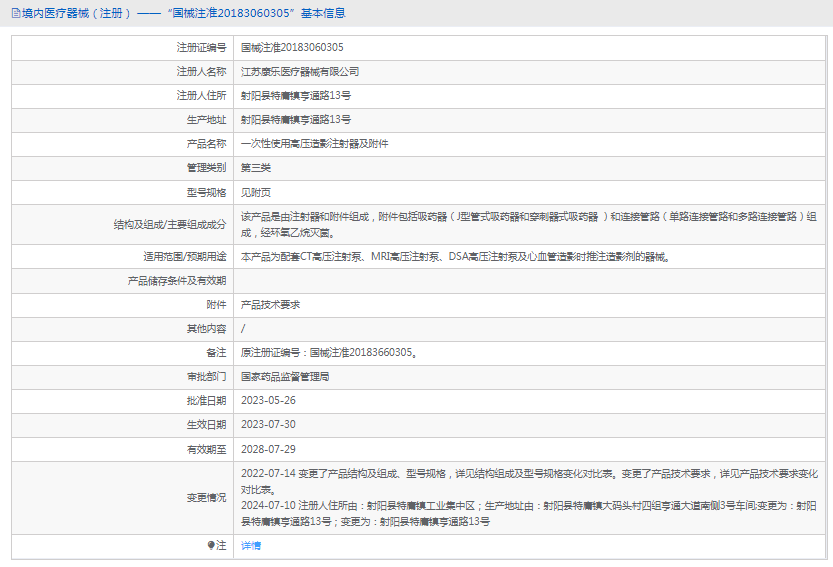Click the 注册人住所 label
Screen dimensions: 833x567
coord(201,96)
